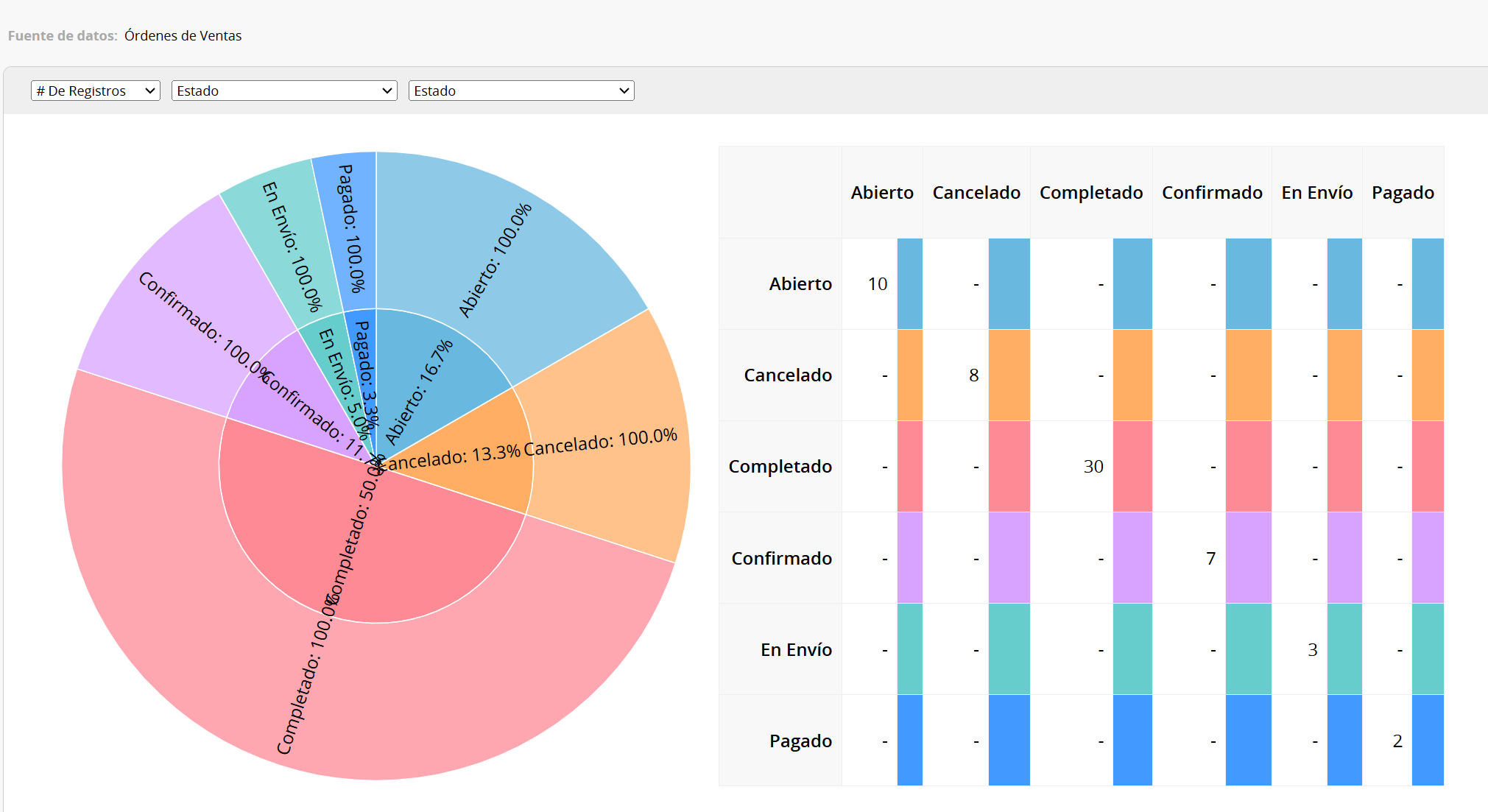Image resolution: width=1488 pixels, height=812 pixels.
Task: Click the 'Órdenes de Ventas' data source text
Action: [183, 35]
